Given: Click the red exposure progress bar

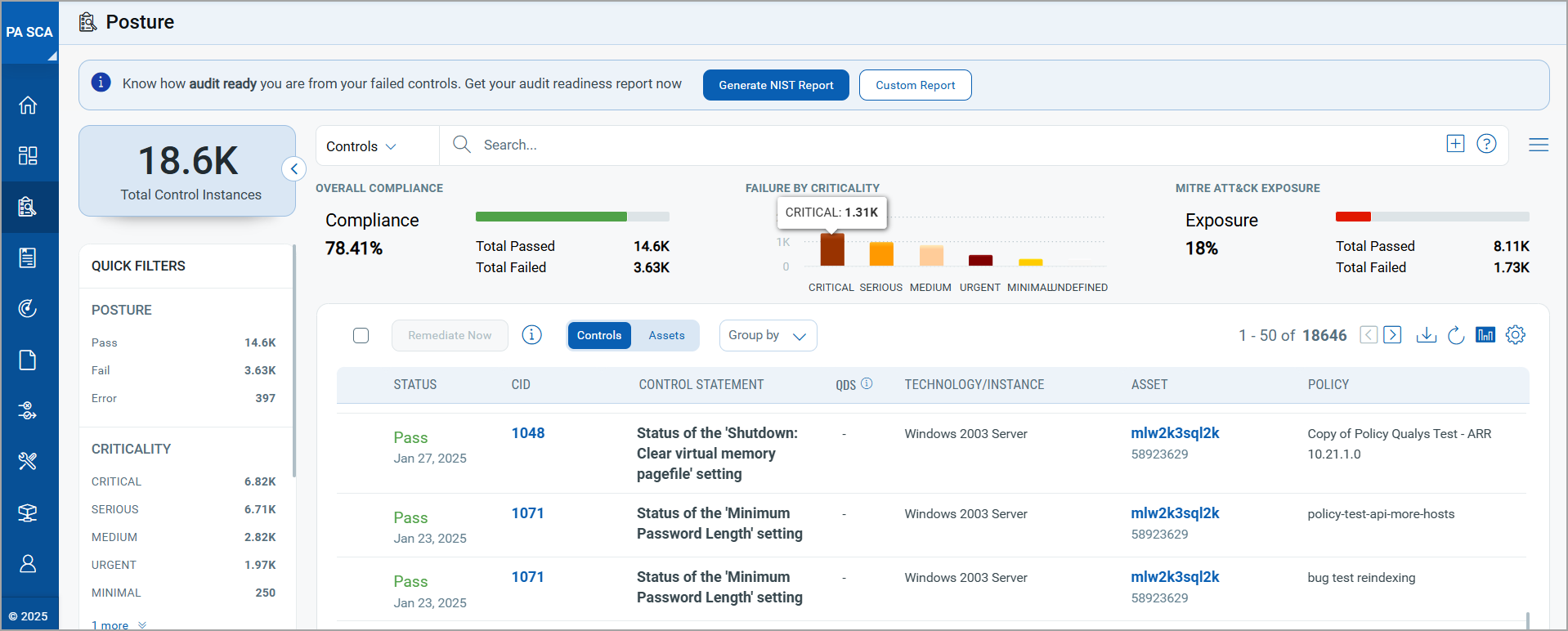Looking at the screenshot, I should (x=1353, y=217).
